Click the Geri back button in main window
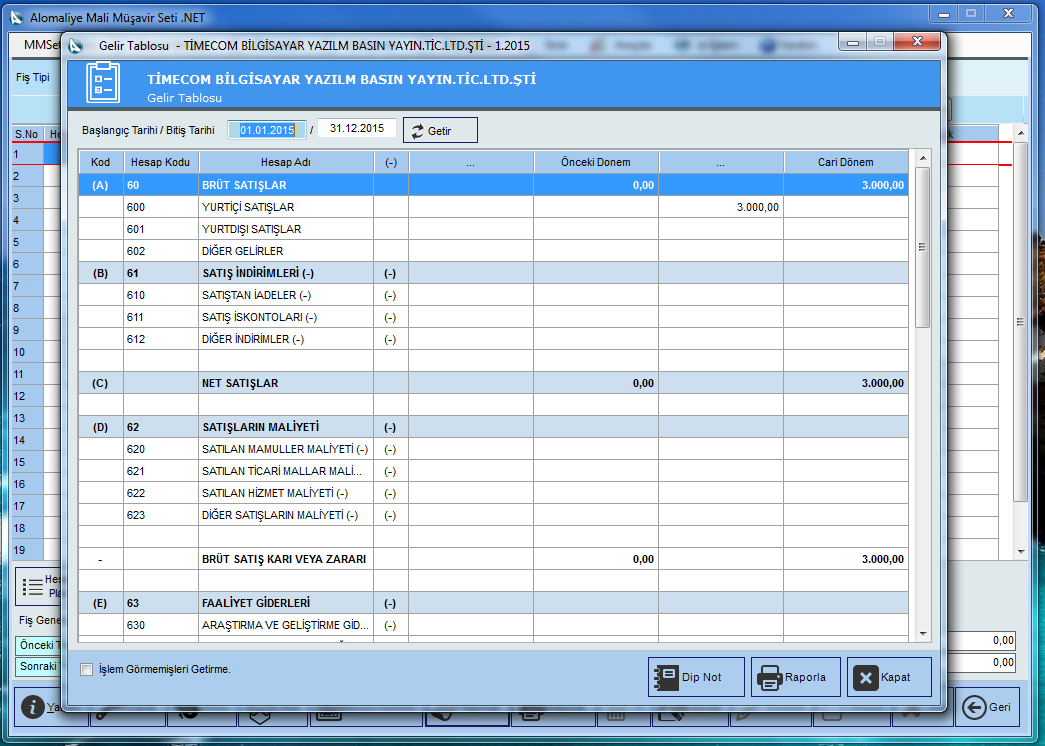Viewport: 1045px width, 746px height. point(988,707)
